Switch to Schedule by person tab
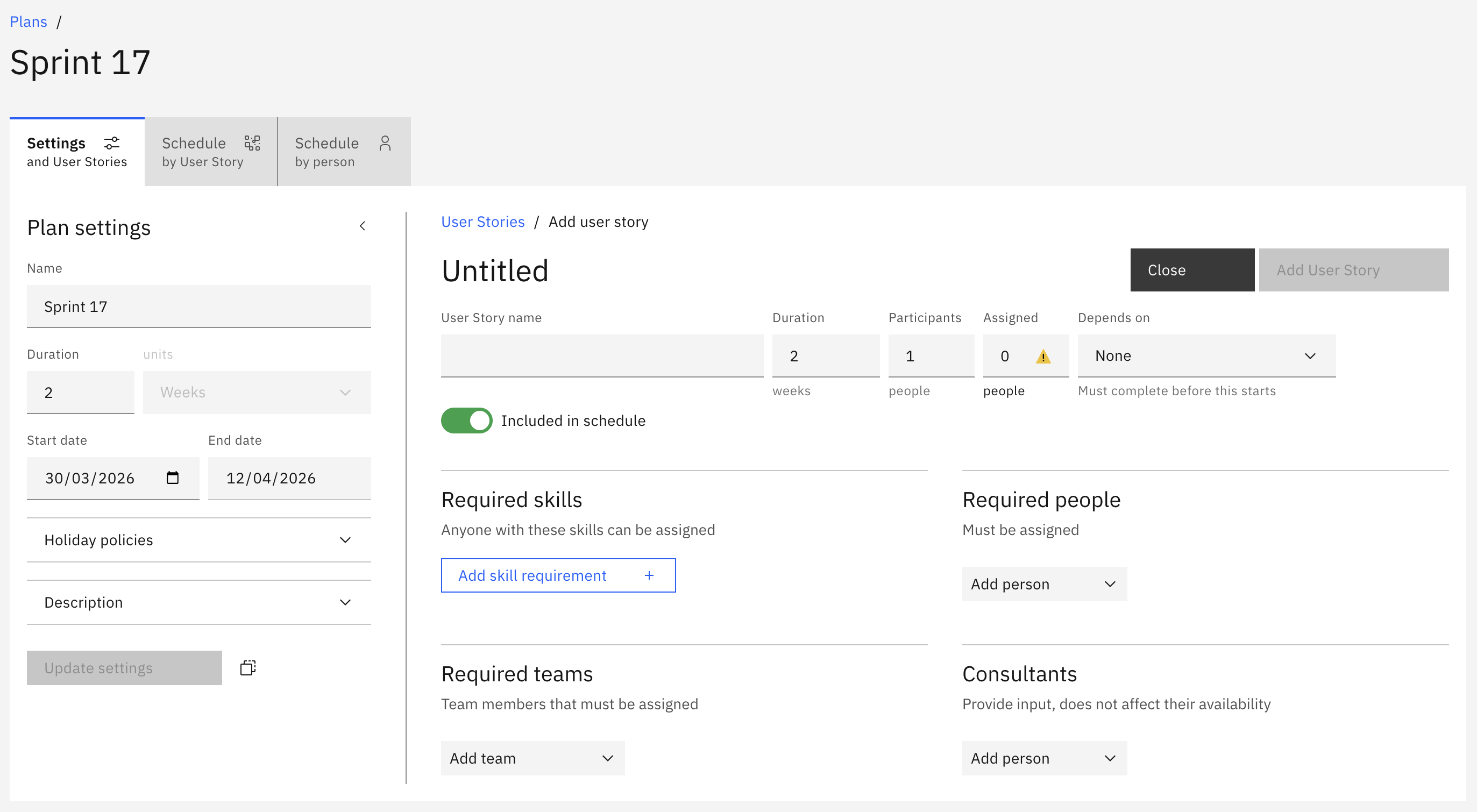This screenshot has width=1477, height=812. coord(344,152)
